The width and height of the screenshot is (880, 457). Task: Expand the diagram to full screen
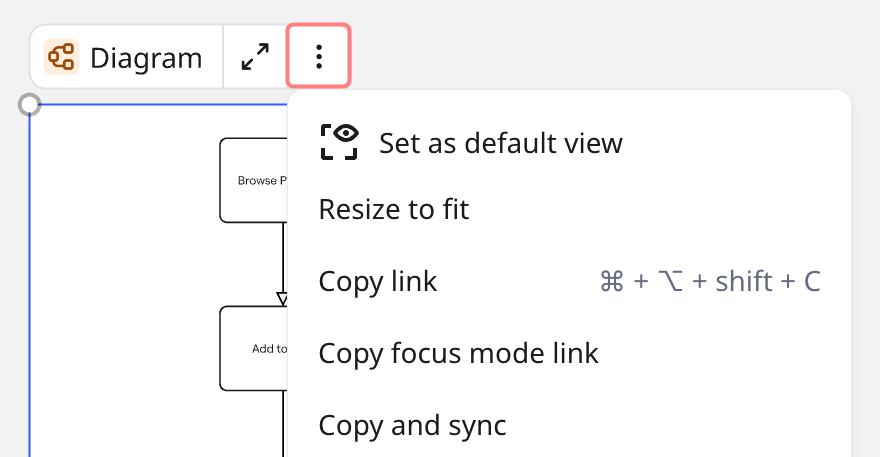[256, 57]
